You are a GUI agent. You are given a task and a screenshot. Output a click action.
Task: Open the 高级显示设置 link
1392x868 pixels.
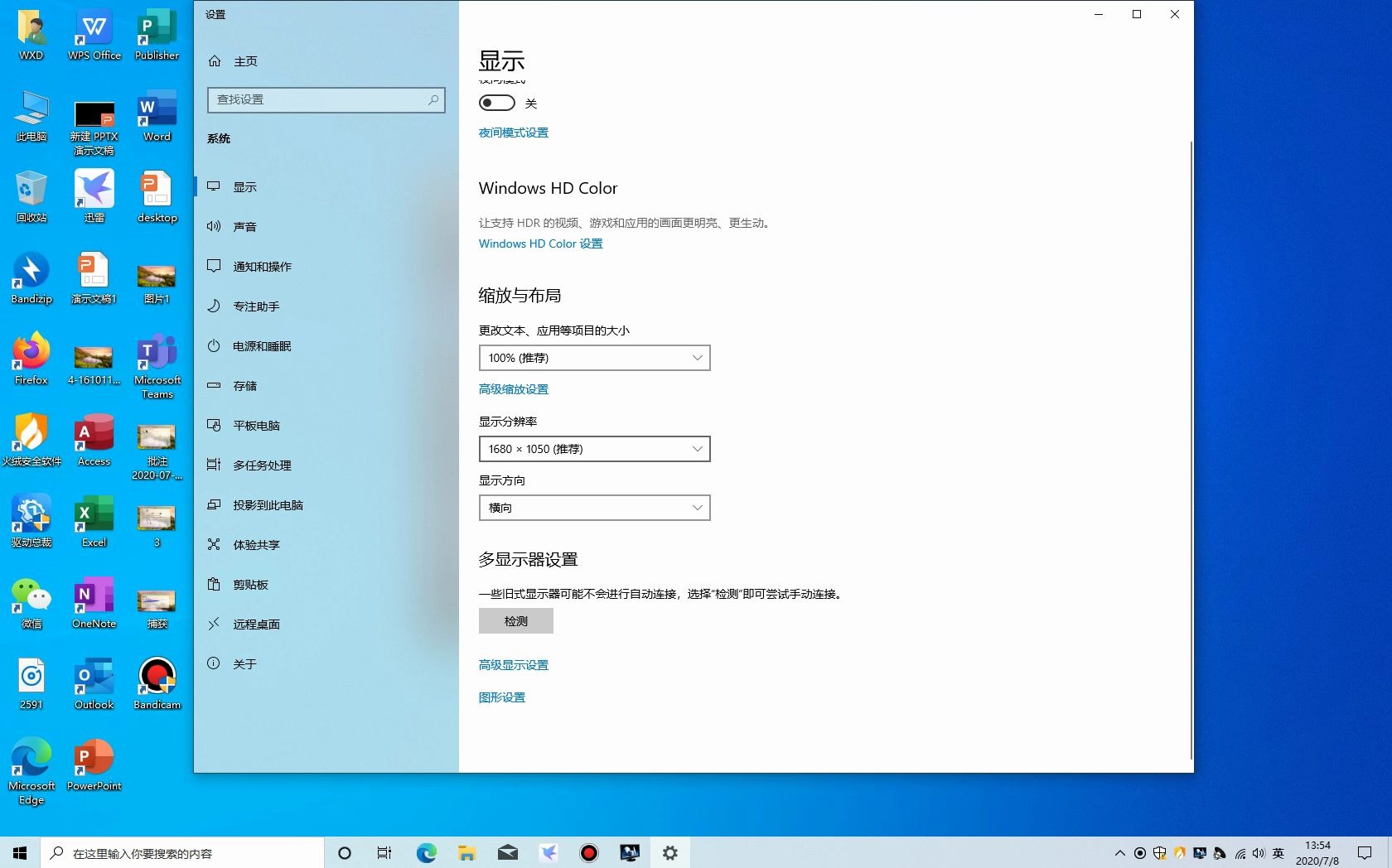coord(512,664)
